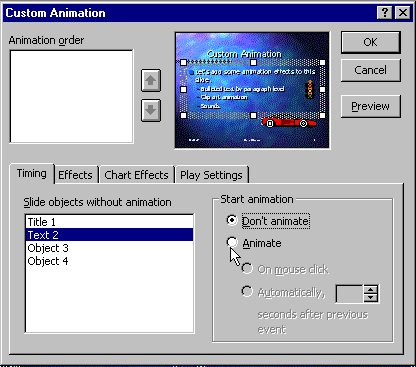Viewport: 416px width, 367px height.
Task: Click the question mark help button
Action: [x=384, y=13]
